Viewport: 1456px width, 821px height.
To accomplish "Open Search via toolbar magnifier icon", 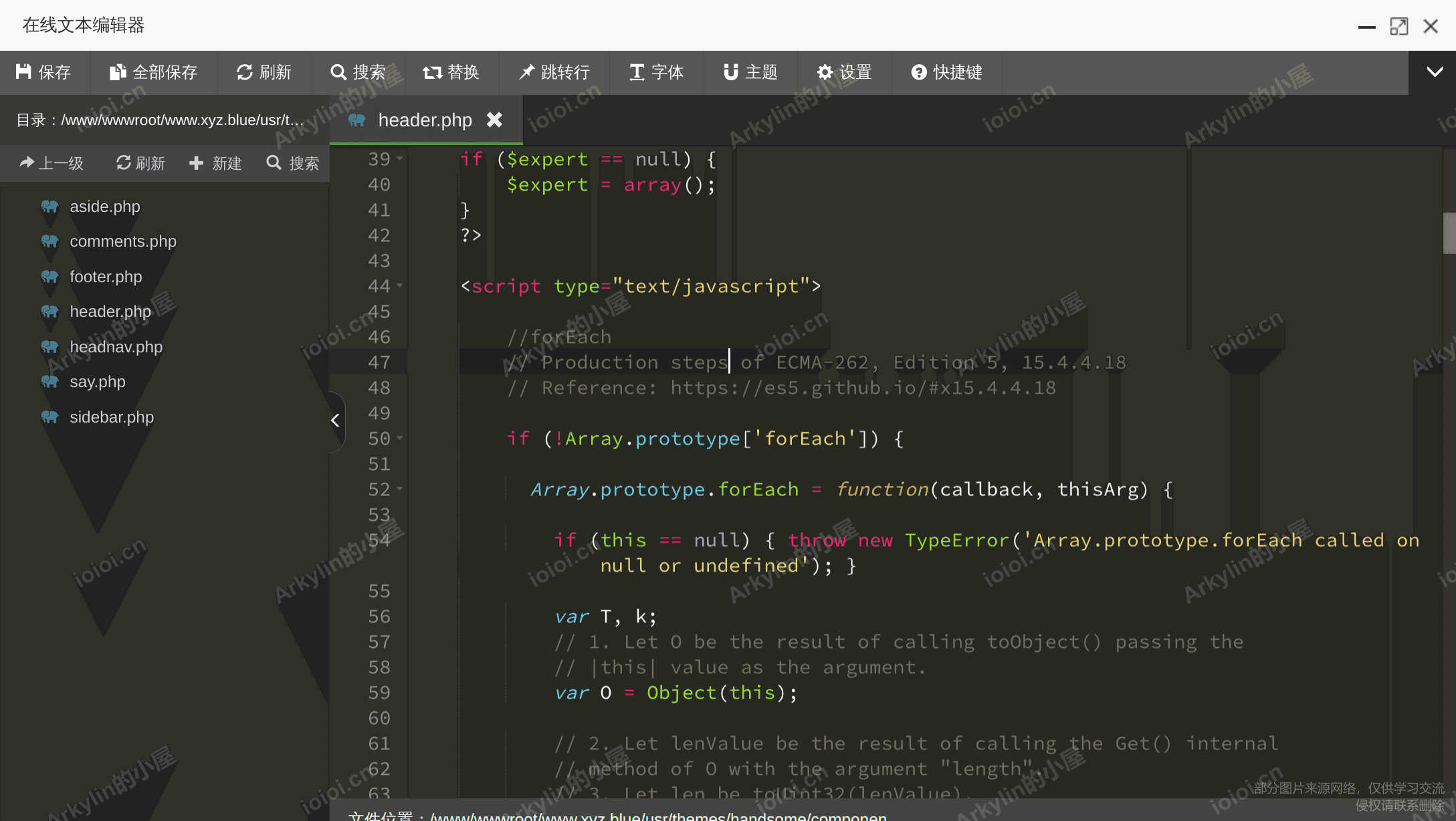I will 338,72.
